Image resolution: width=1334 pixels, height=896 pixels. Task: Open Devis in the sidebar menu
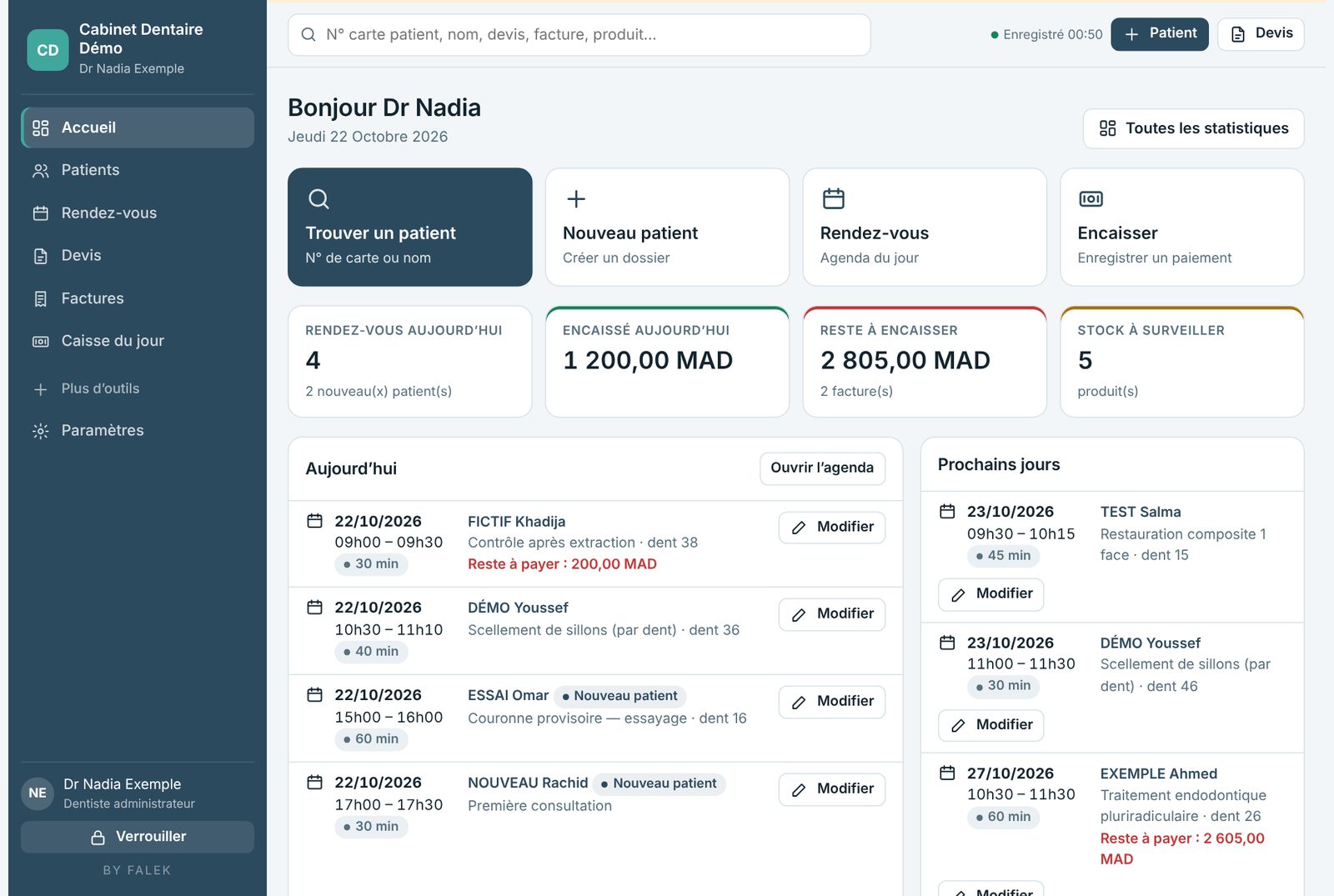click(x=138, y=255)
